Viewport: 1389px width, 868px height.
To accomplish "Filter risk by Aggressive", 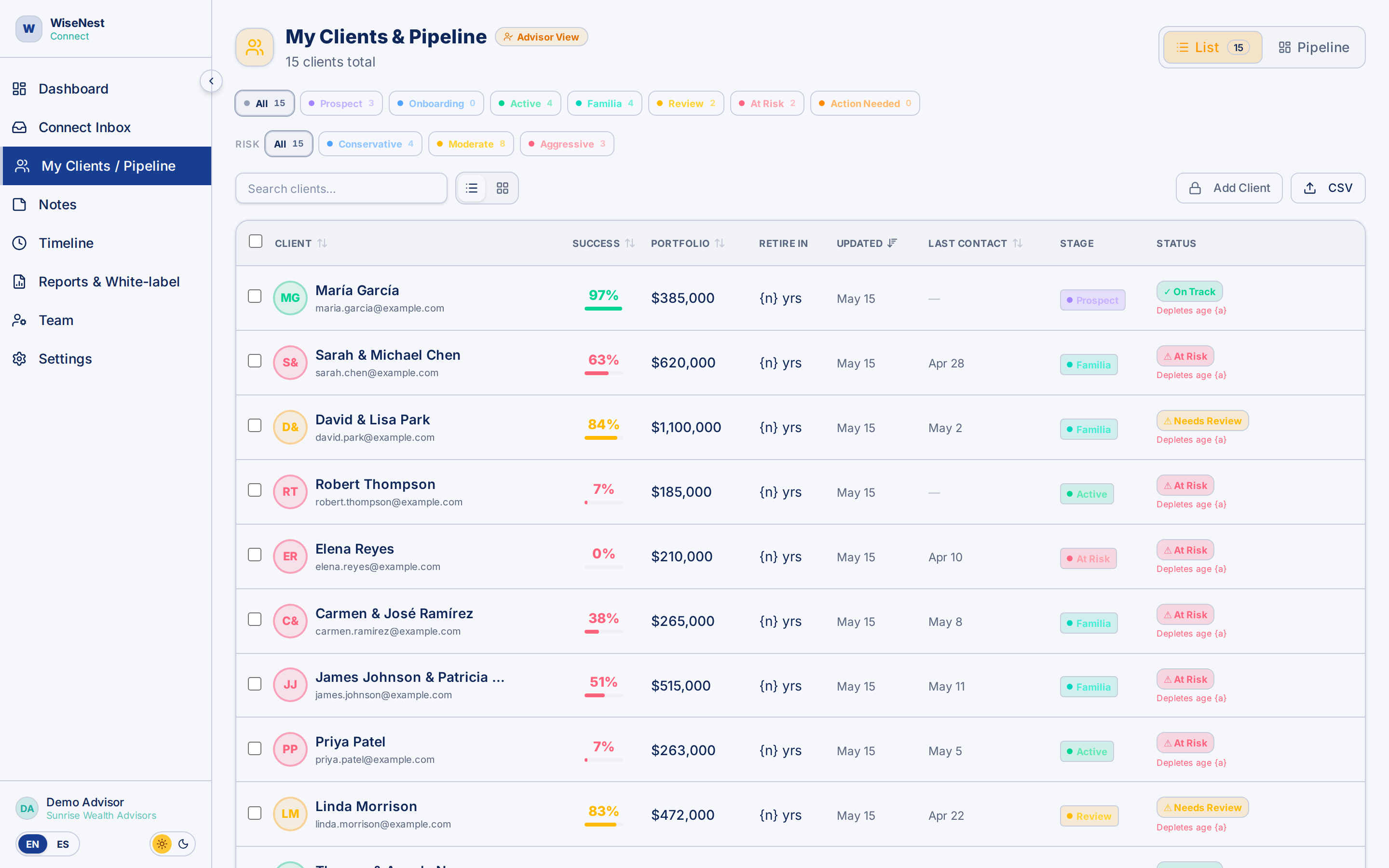I will coord(567,144).
